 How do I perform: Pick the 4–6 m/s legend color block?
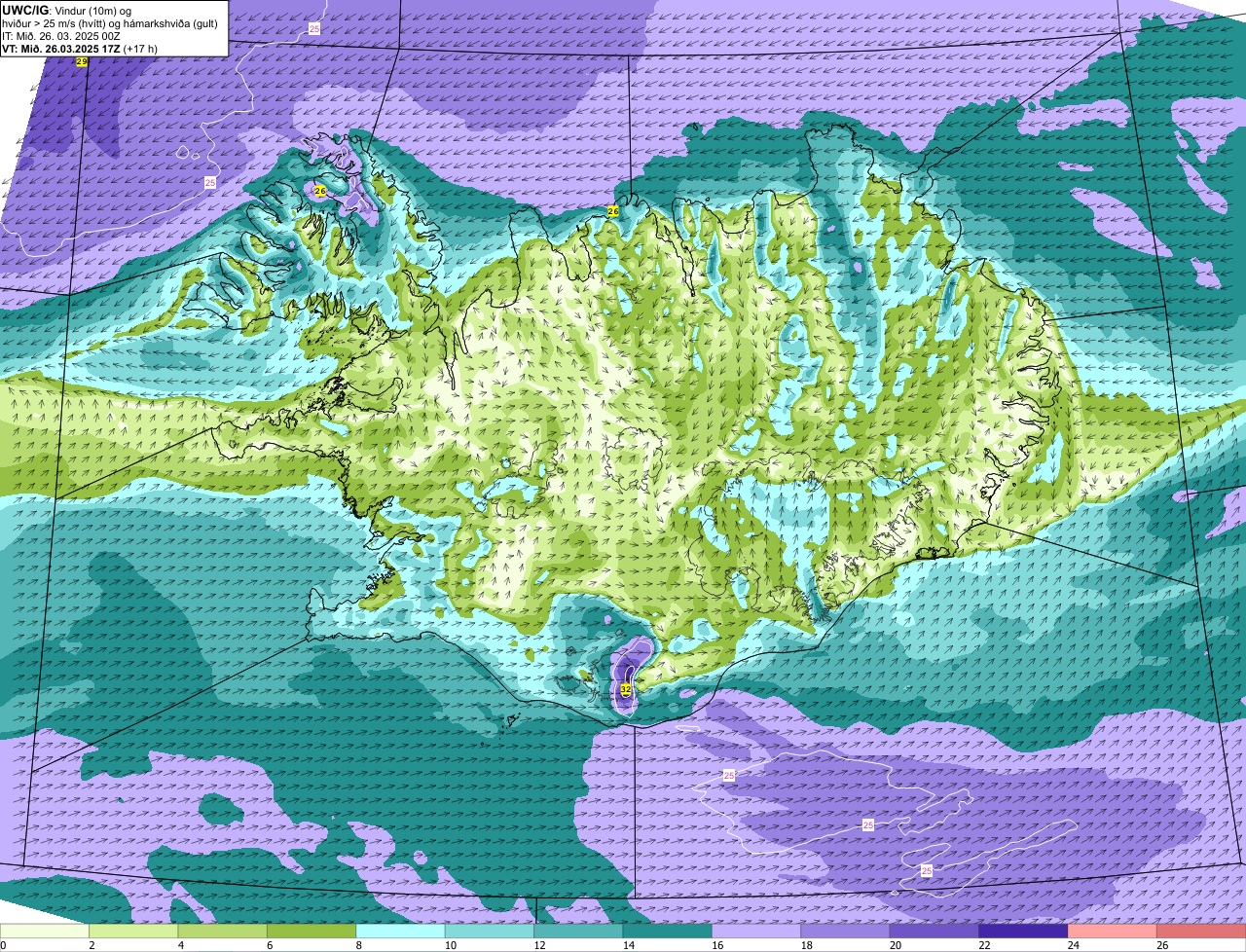point(223,931)
